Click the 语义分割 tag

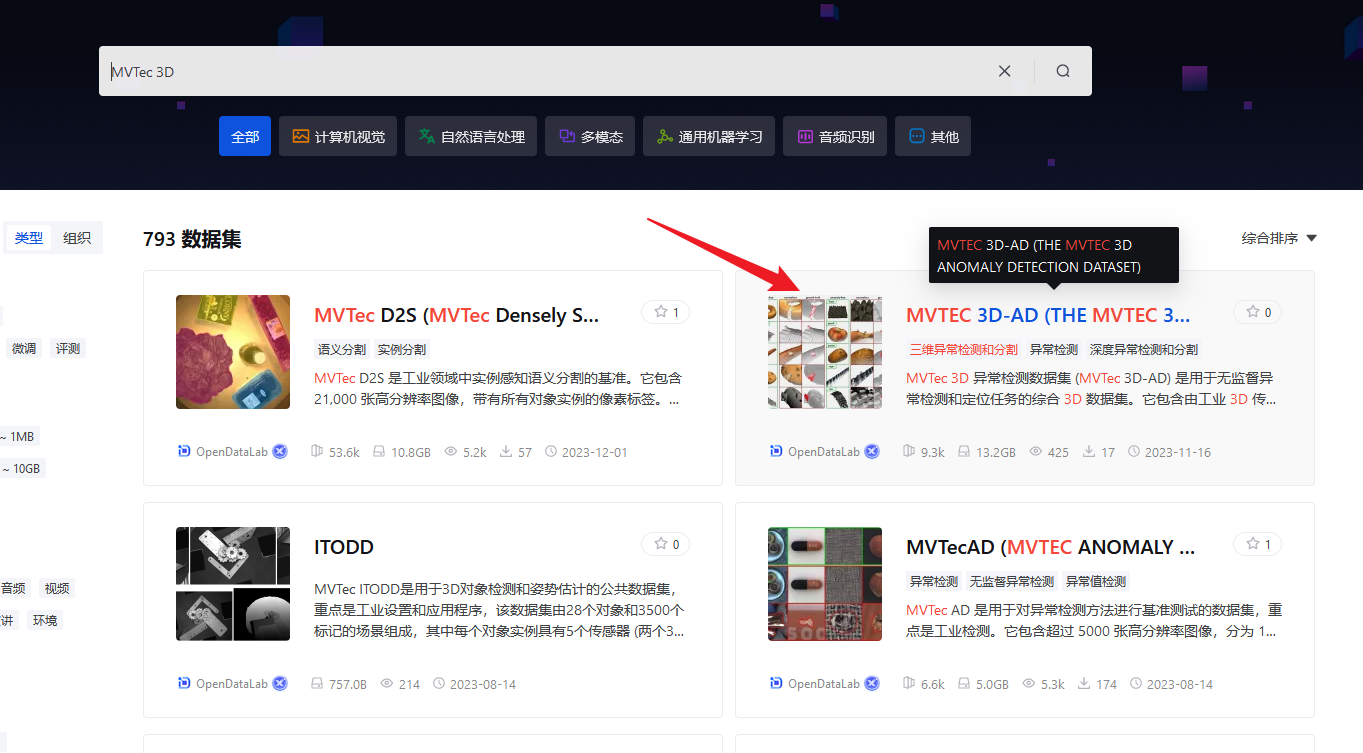point(342,349)
